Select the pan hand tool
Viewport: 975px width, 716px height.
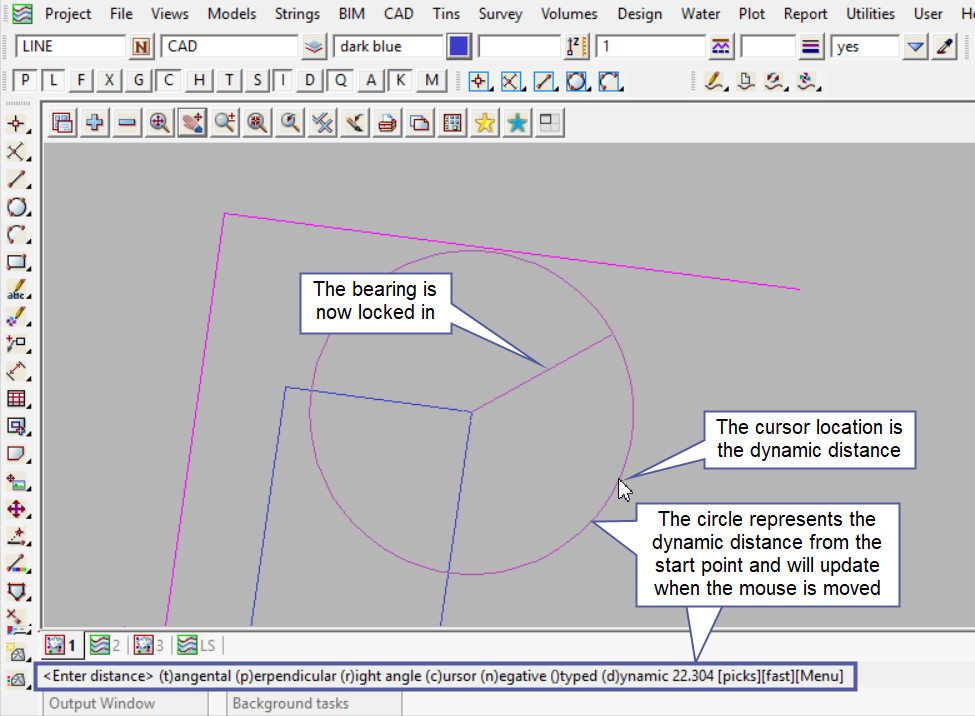point(192,123)
